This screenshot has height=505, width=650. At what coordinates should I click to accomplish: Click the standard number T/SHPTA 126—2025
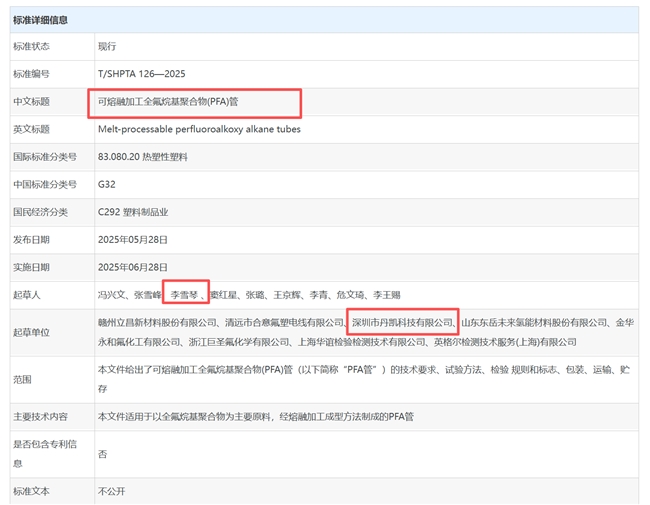[141, 74]
